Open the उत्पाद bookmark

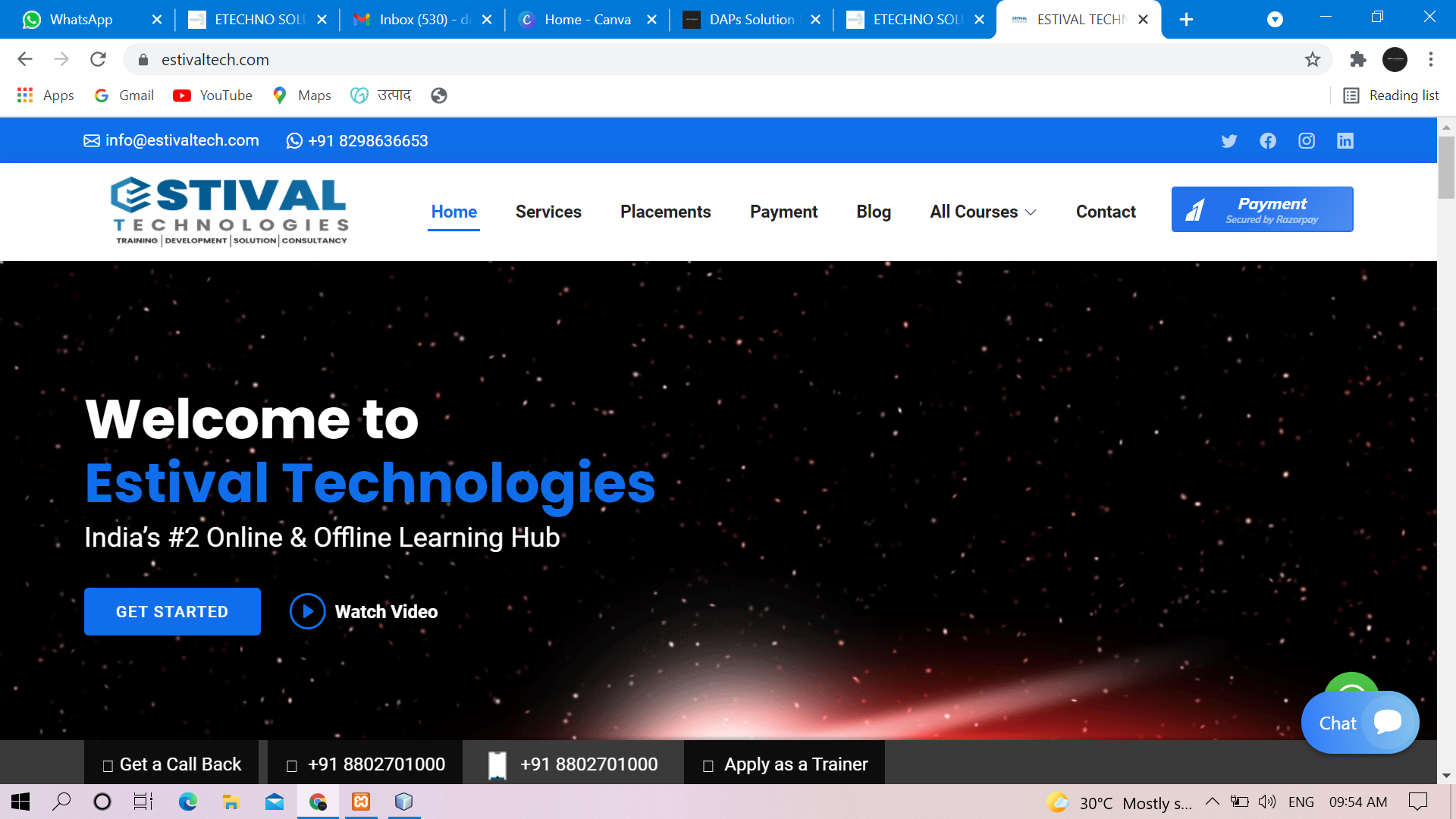[x=381, y=96]
